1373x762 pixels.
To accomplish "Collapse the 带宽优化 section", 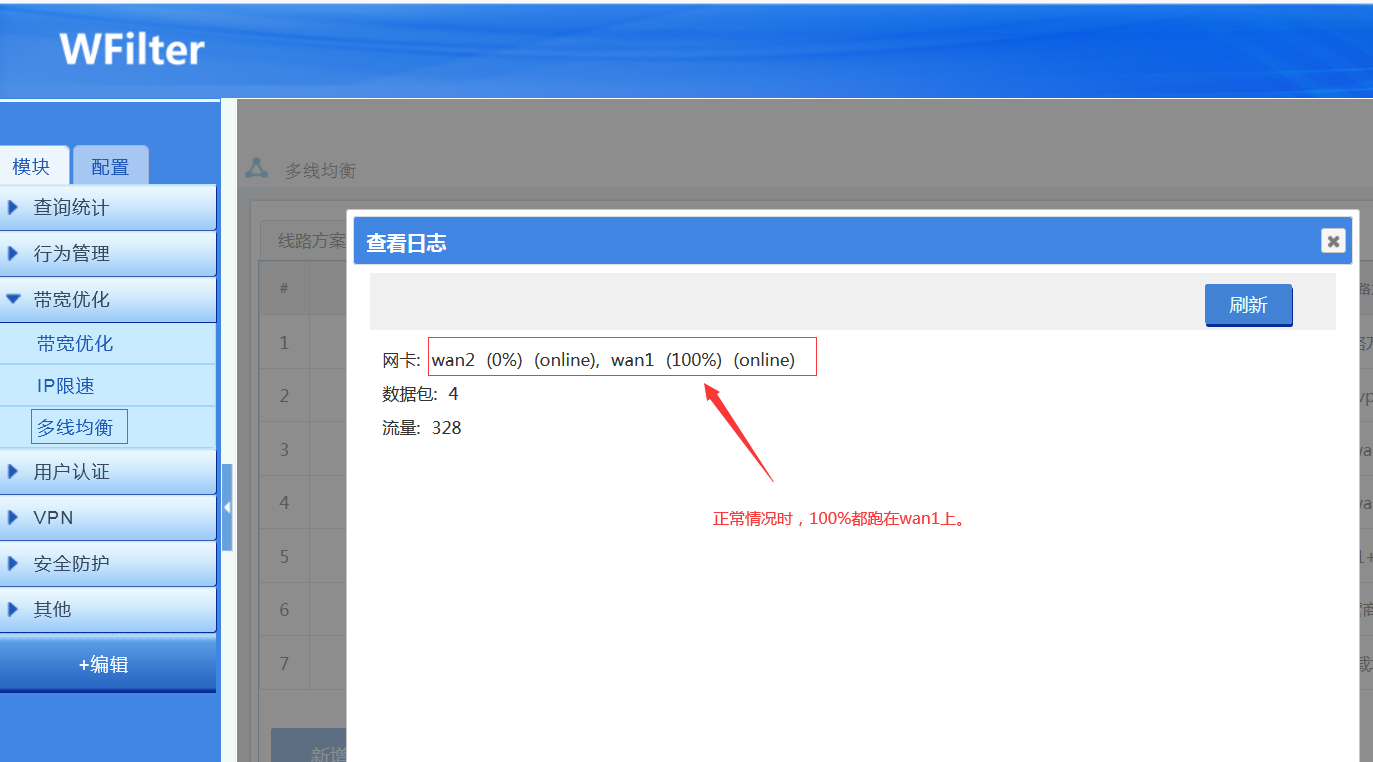I will click(108, 300).
